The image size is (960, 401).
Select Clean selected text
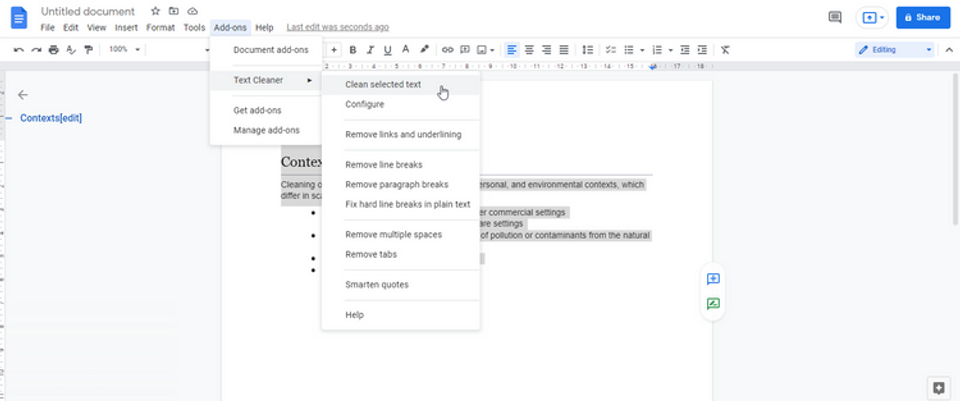[x=400, y=85]
